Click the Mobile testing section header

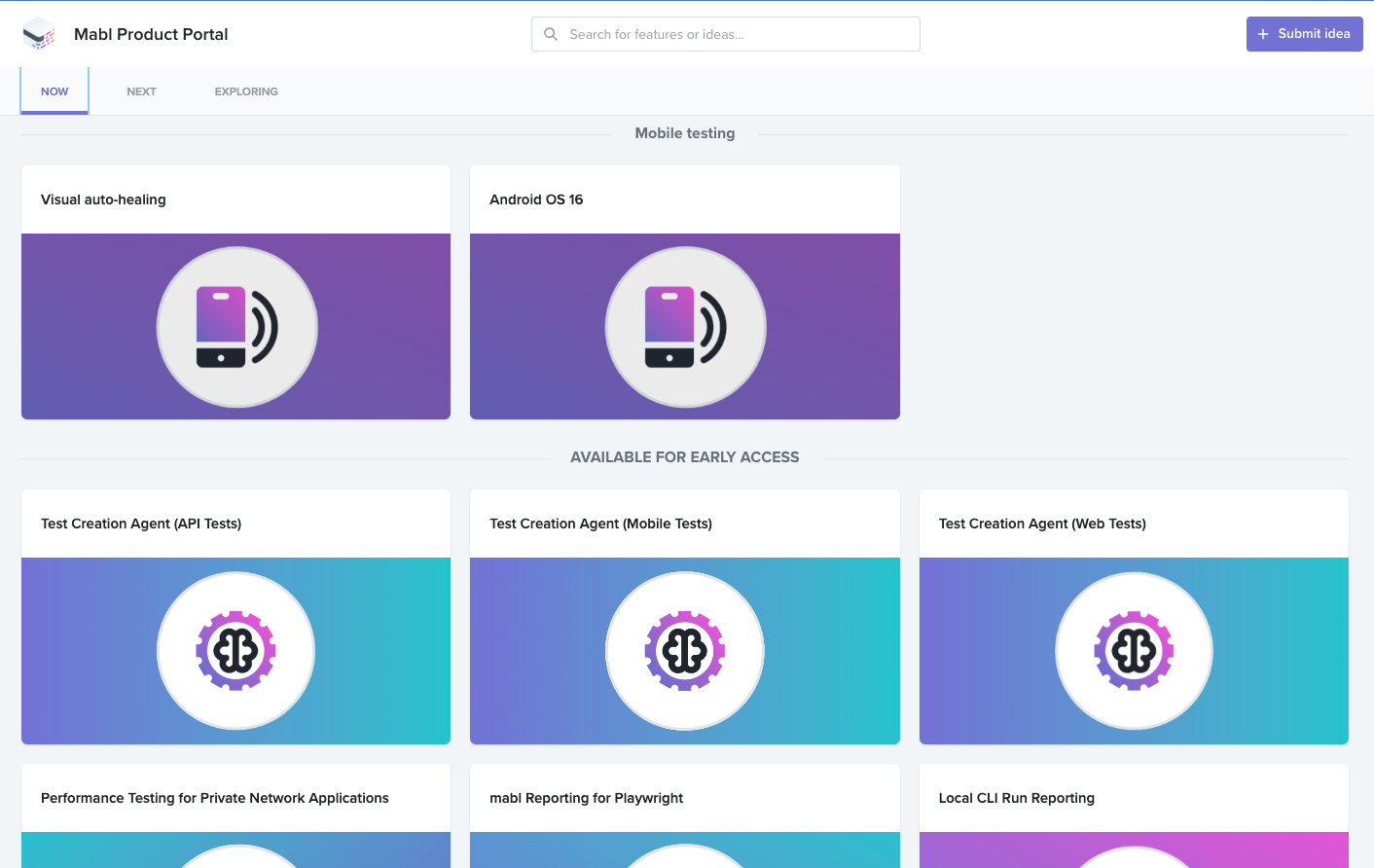tap(685, 133)
